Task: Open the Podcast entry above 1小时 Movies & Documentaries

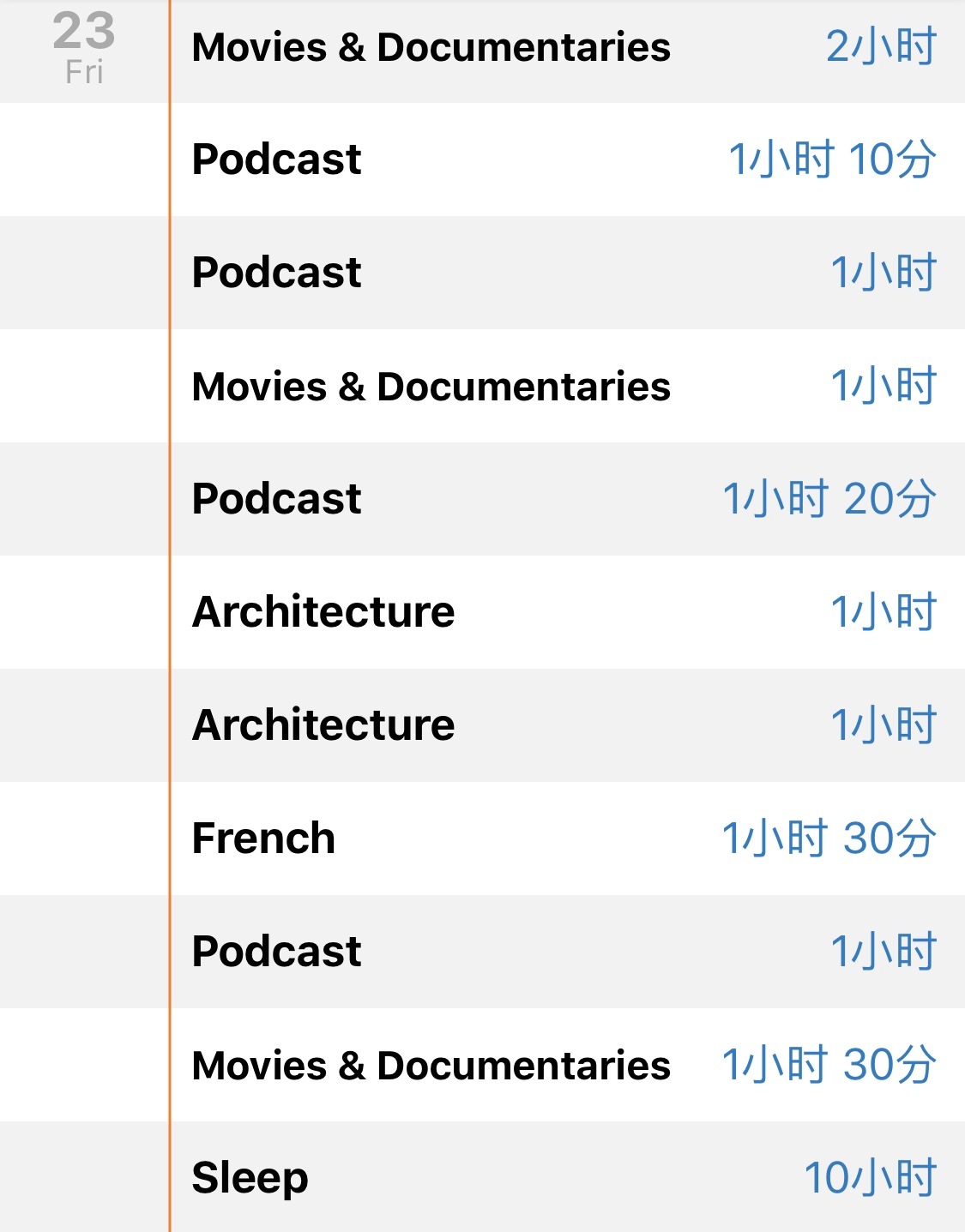Action: click(567, 273)
